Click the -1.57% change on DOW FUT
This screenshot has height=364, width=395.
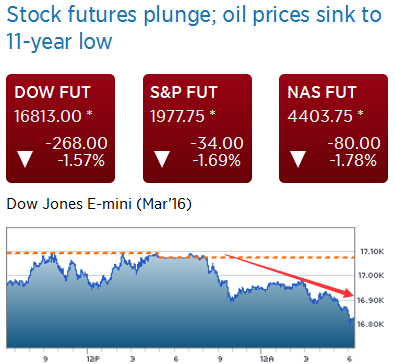(x=81, y=161)
